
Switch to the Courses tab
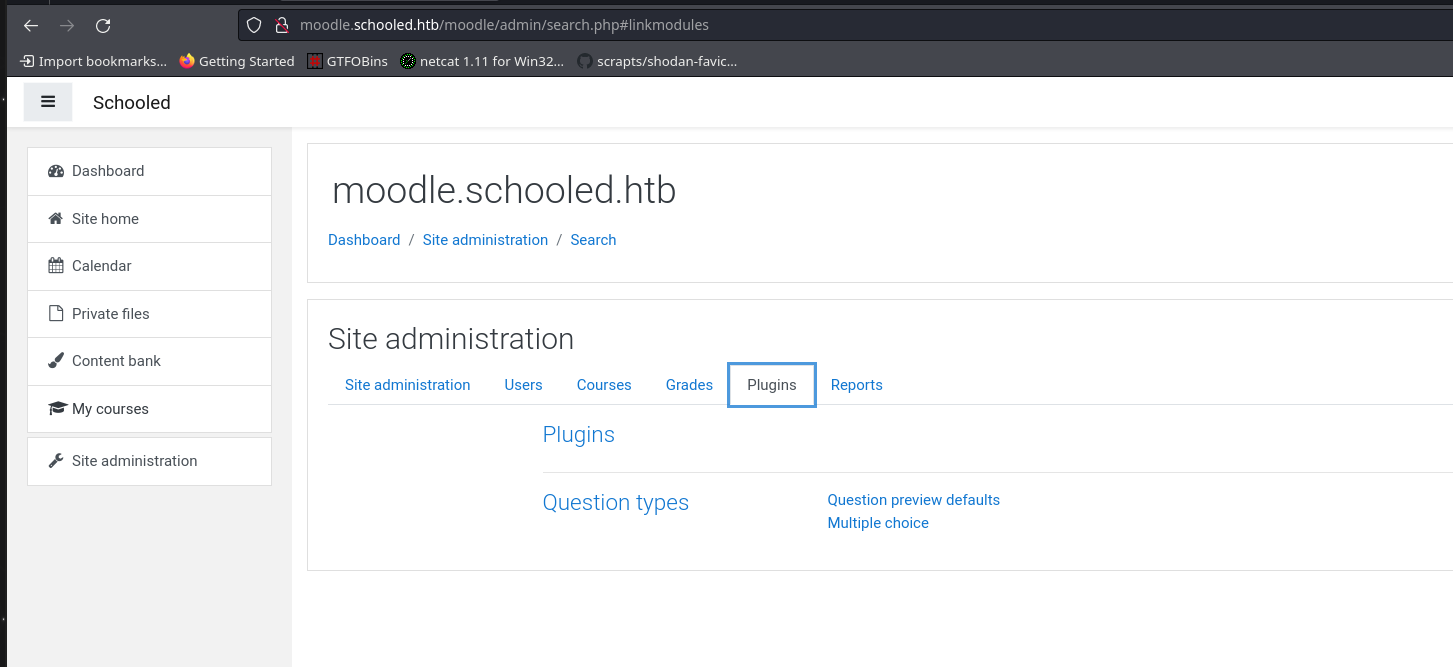[604, 385]
